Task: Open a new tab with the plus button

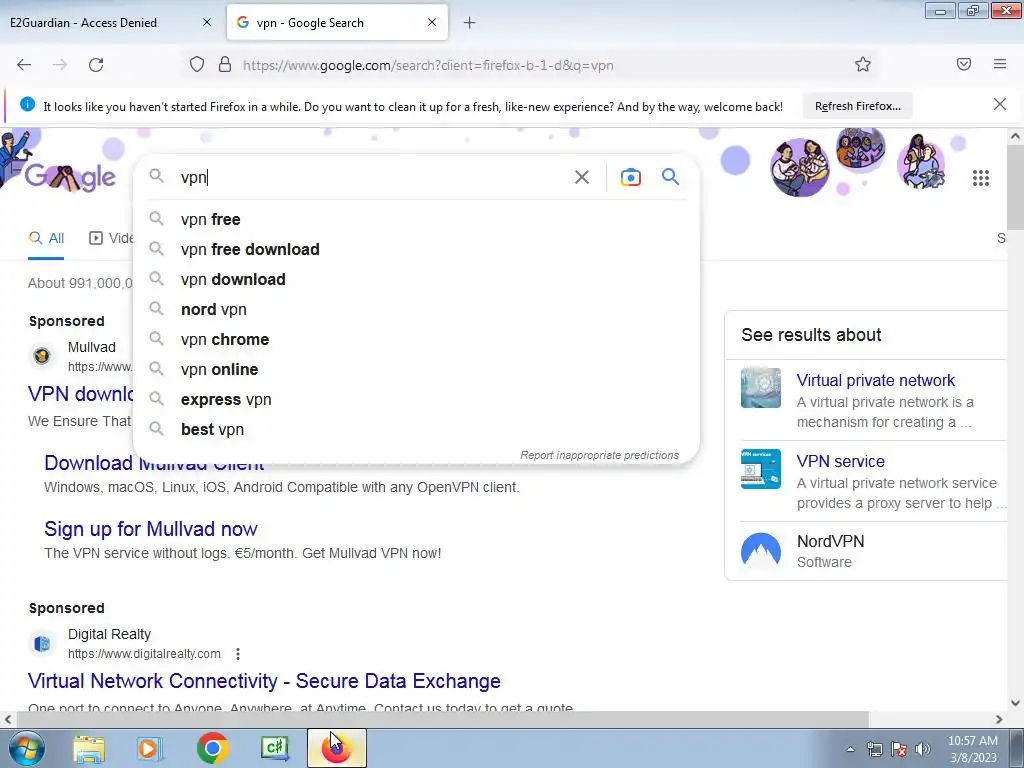Action: point(470,23)
